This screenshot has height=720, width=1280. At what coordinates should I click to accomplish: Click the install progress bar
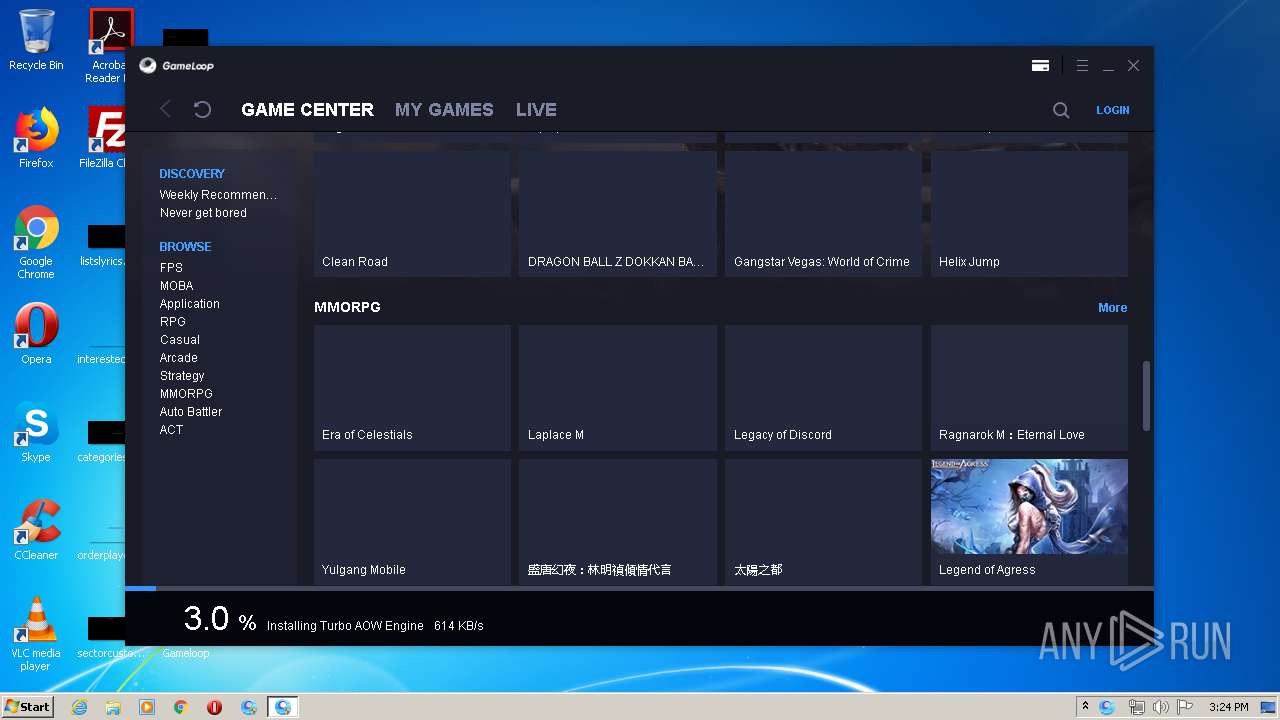[639, 588]
